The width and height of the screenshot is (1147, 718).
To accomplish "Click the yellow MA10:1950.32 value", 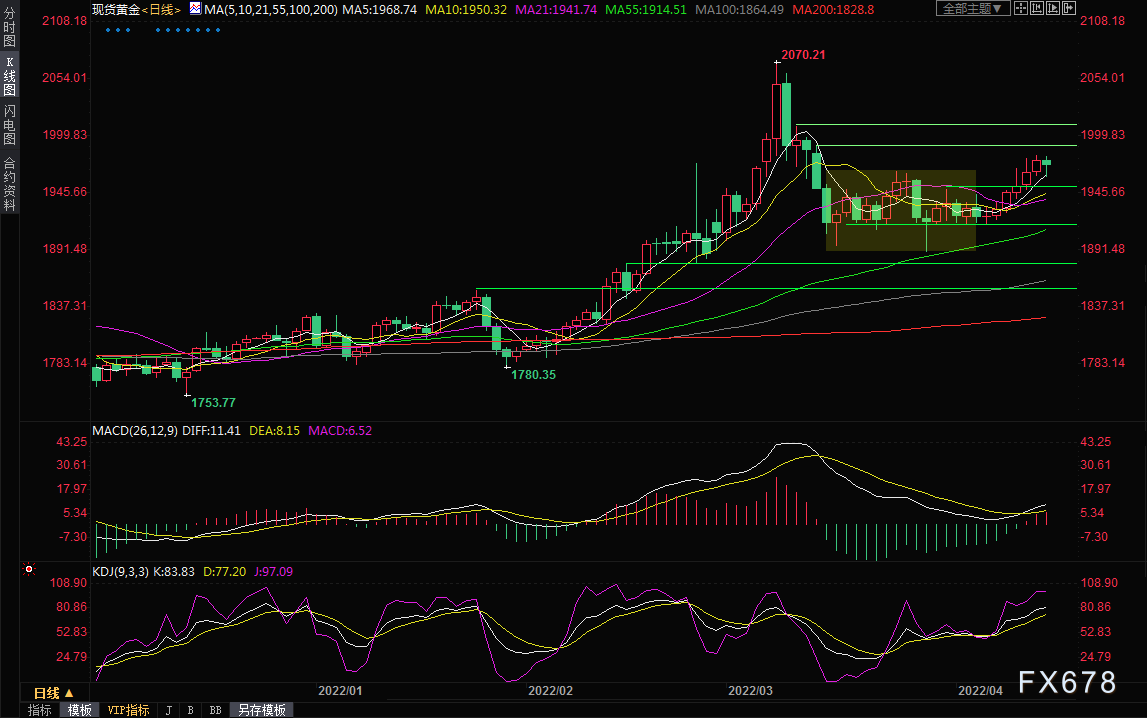I will [x=466, y=10].
